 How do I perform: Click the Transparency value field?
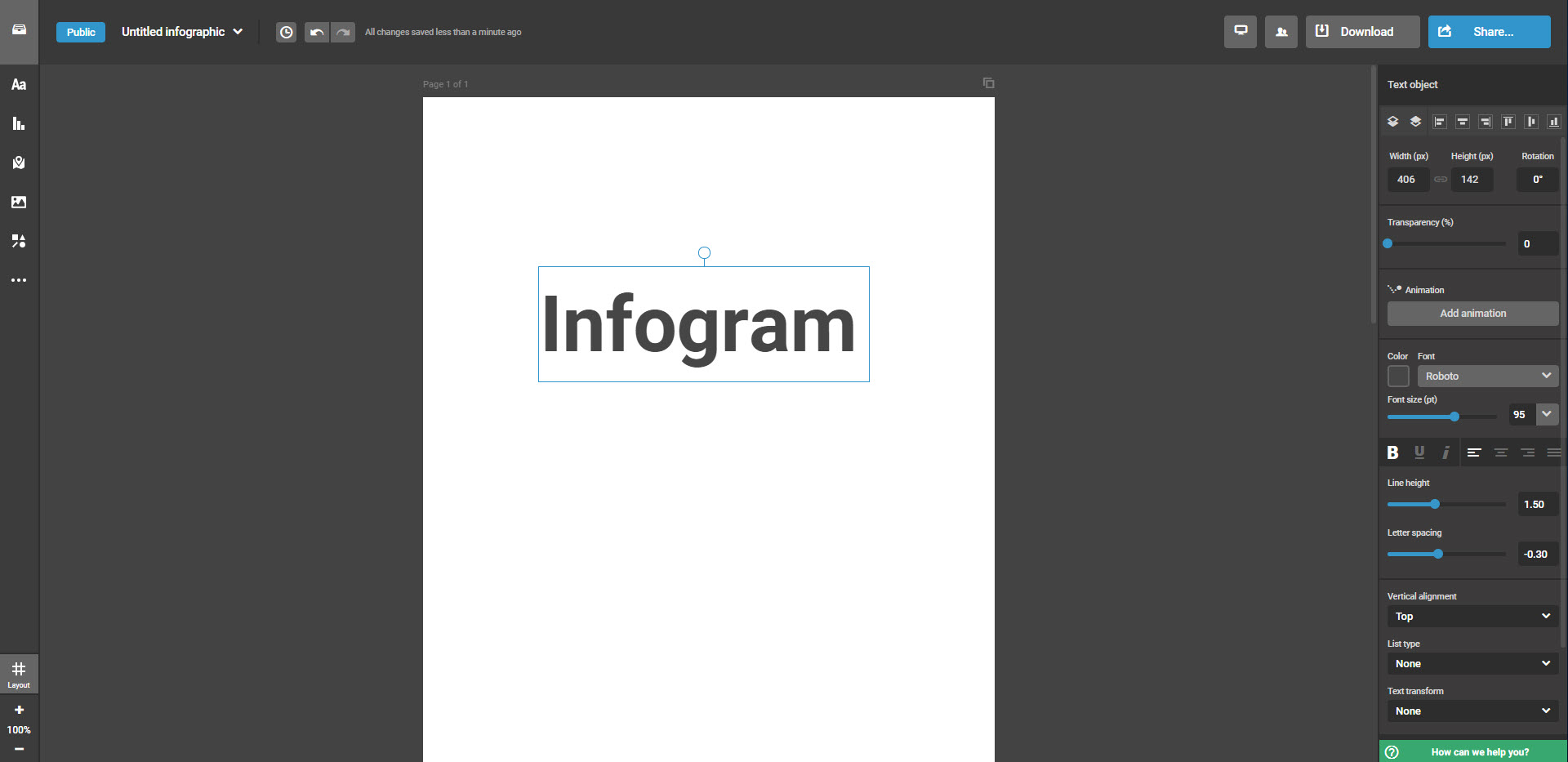point(1539,243)
